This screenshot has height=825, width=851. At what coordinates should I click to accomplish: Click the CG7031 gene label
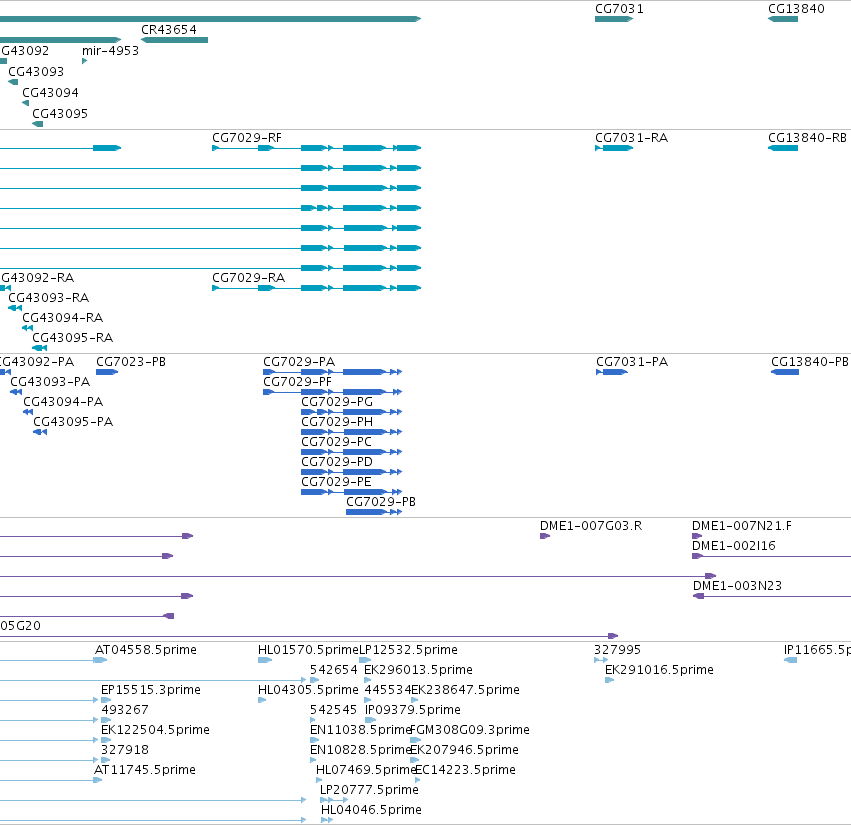pos(619,9)
